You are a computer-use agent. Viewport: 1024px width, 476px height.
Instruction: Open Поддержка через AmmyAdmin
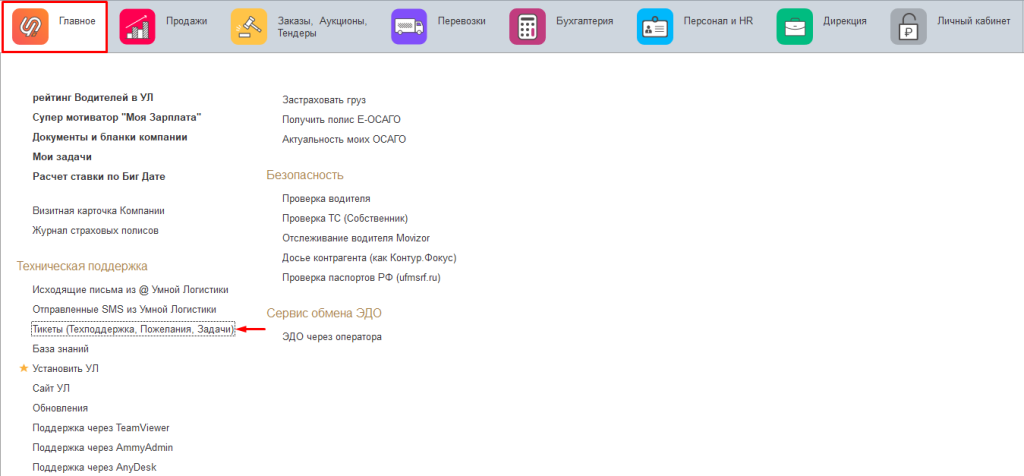103,447
